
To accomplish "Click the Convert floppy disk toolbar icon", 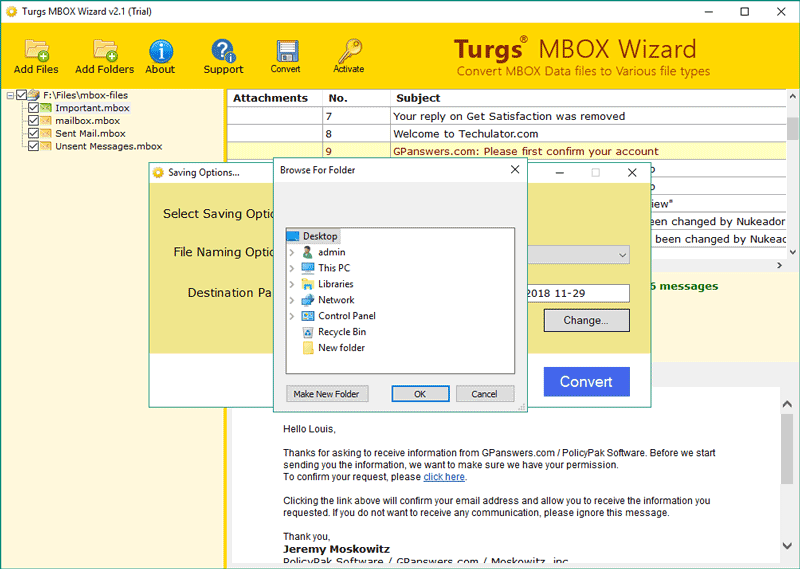I will point(287,51).
